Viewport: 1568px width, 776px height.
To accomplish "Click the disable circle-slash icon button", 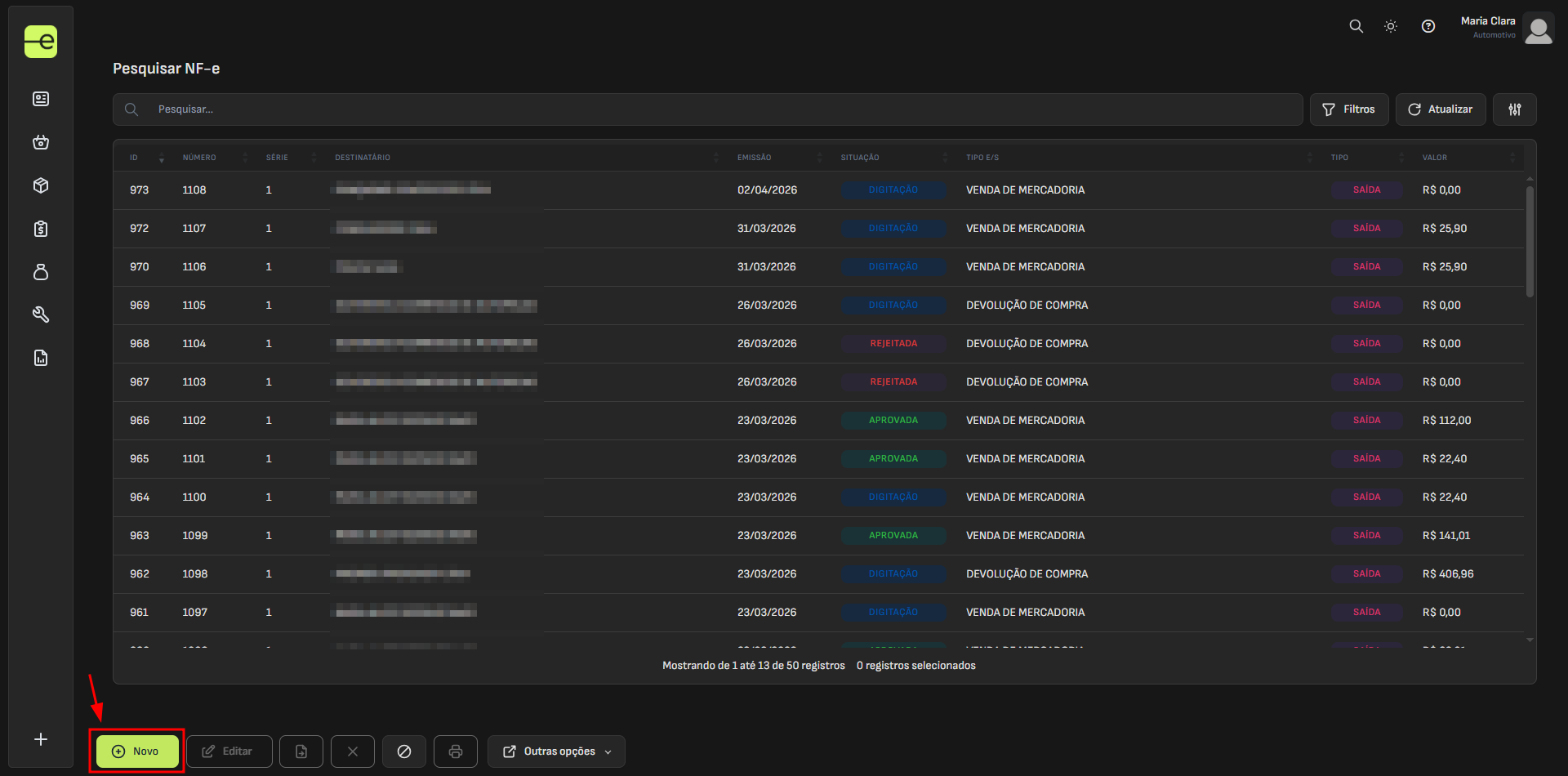I will (404, 751).
